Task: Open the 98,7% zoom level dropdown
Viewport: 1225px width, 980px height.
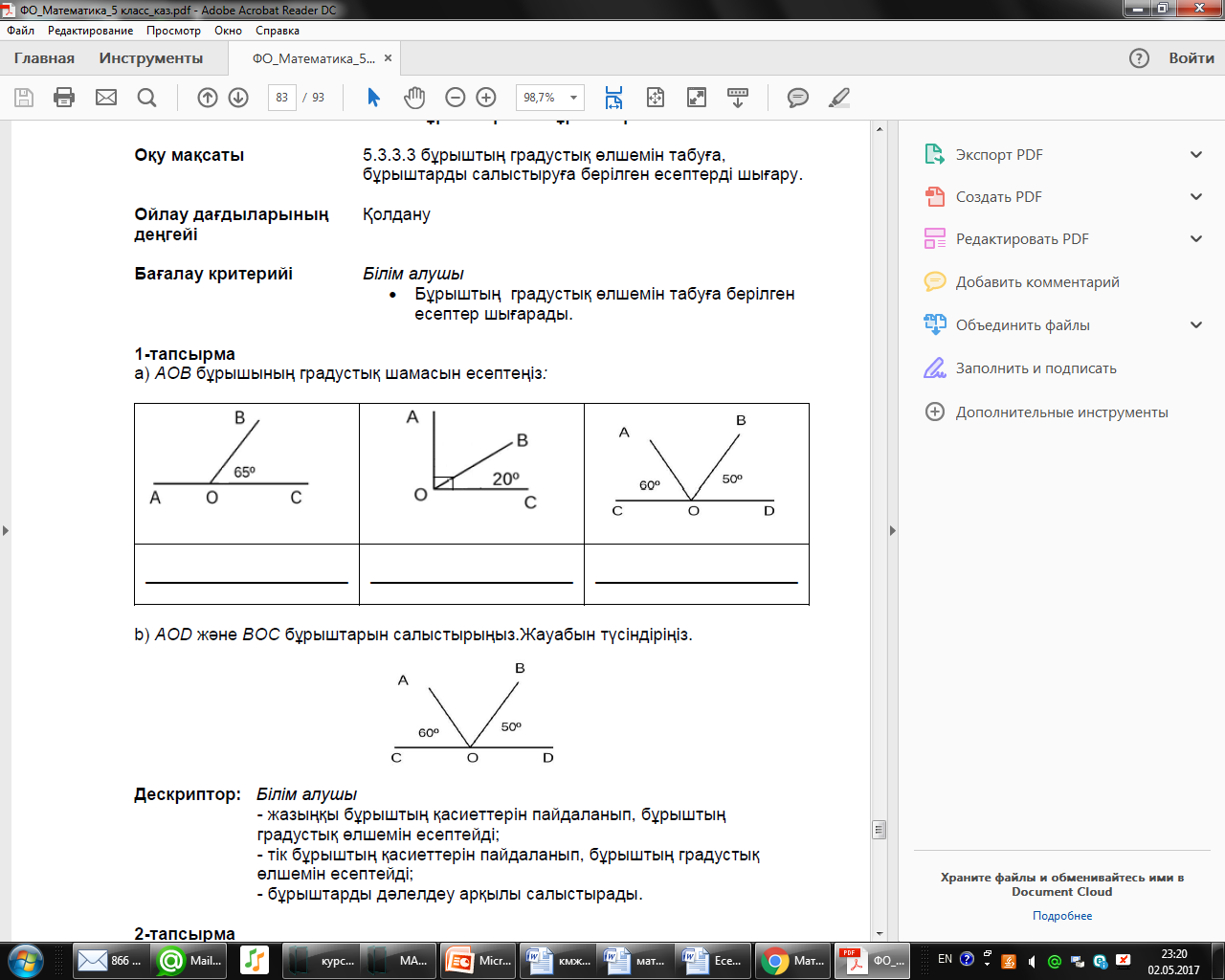Action: point(550,98)
